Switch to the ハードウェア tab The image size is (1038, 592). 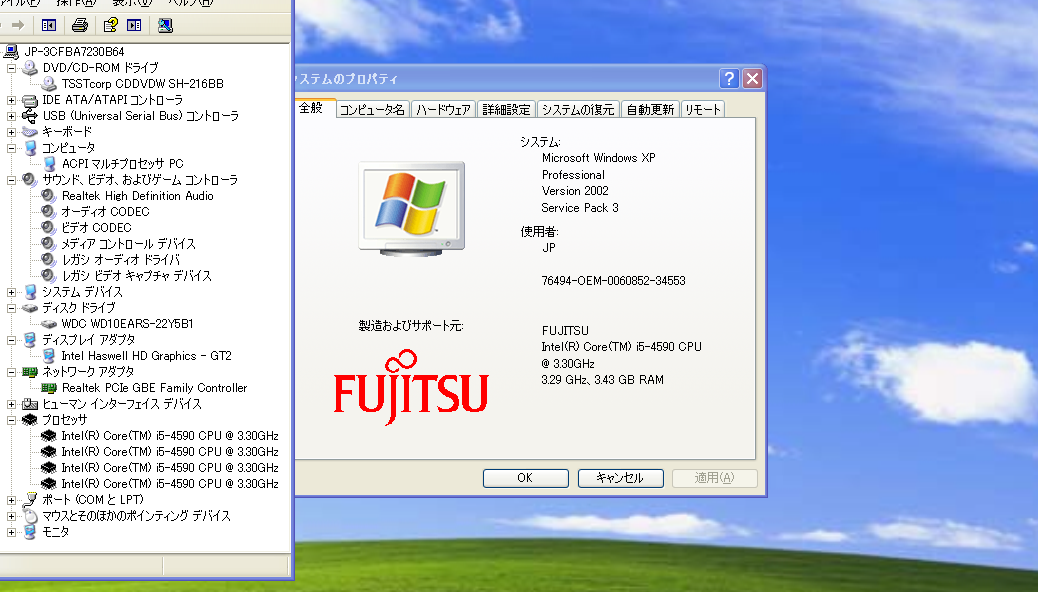tap(443, 110)
